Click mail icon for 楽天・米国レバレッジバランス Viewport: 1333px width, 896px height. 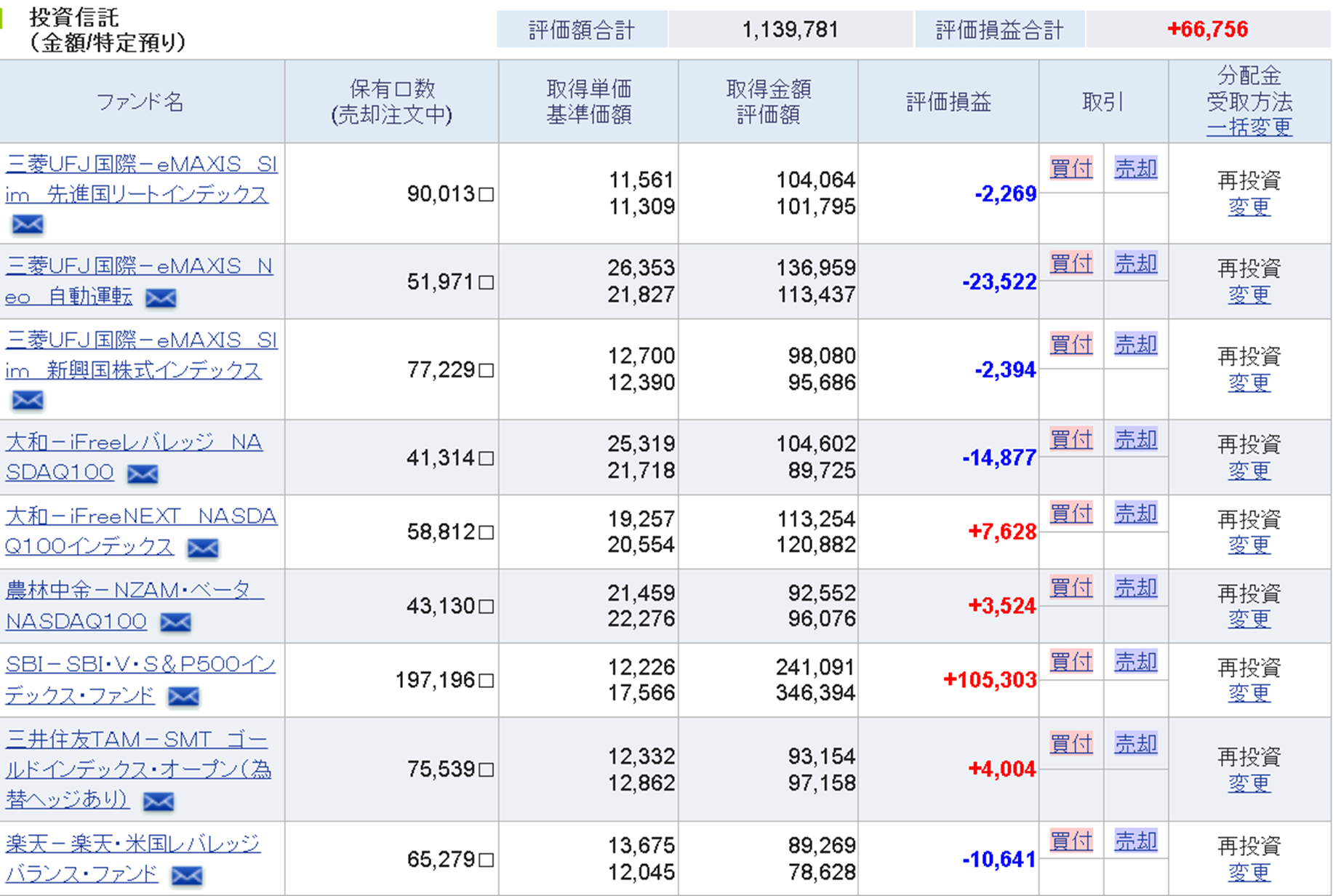(187, 876)
